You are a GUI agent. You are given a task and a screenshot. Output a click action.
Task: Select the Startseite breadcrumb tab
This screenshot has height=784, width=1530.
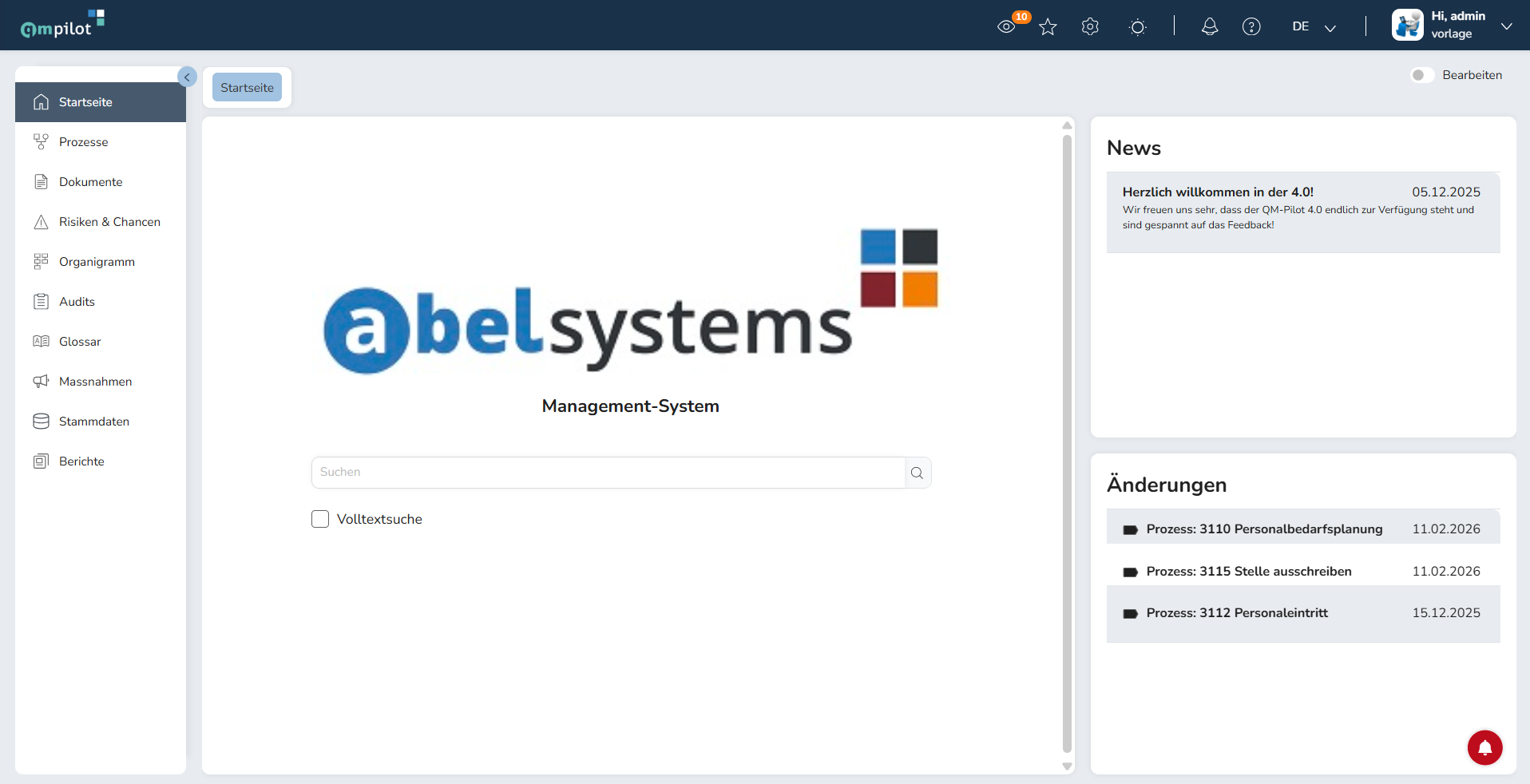click(247, 88)
